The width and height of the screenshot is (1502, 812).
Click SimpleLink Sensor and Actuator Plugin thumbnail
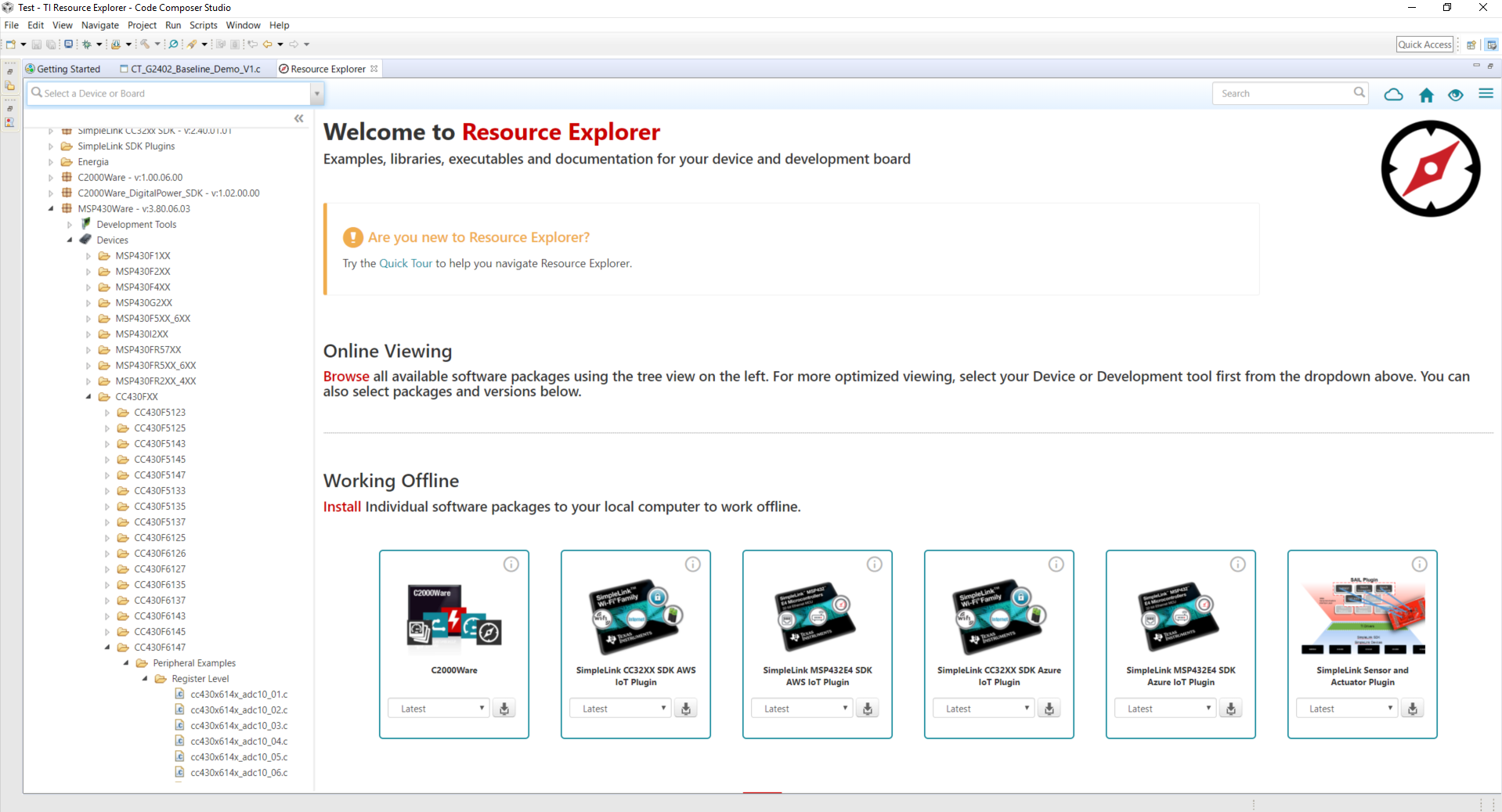coord(1363,615)
